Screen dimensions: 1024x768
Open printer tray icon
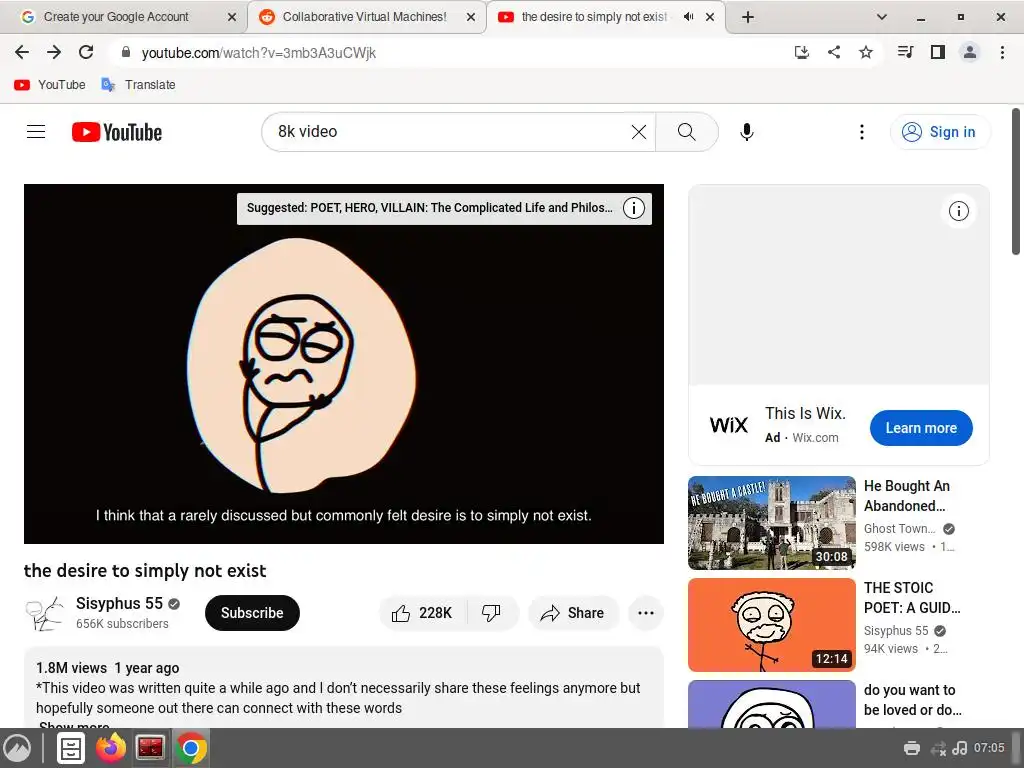click(912, 748)
